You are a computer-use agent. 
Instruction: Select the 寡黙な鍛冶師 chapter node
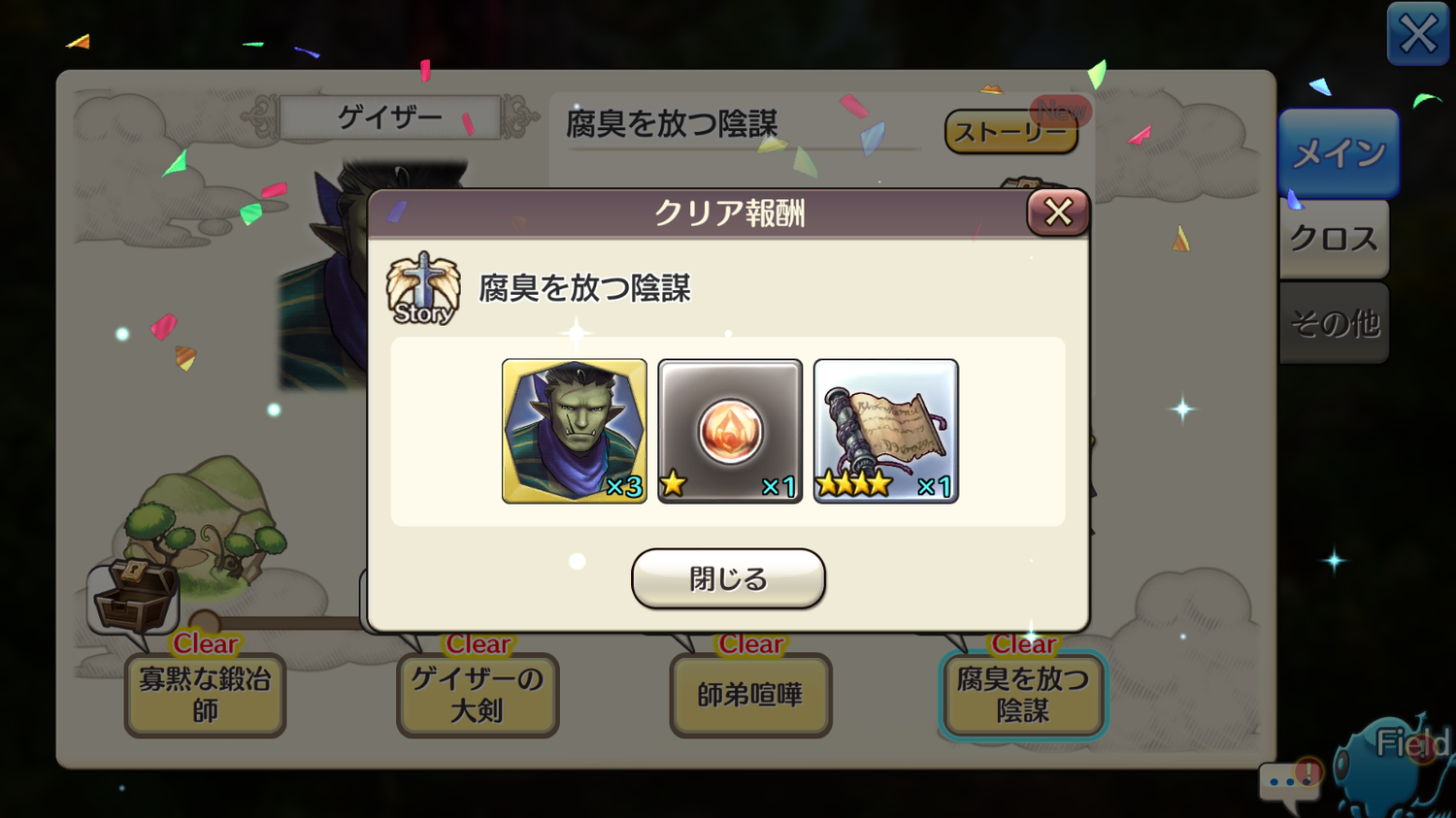coord(205,695)
